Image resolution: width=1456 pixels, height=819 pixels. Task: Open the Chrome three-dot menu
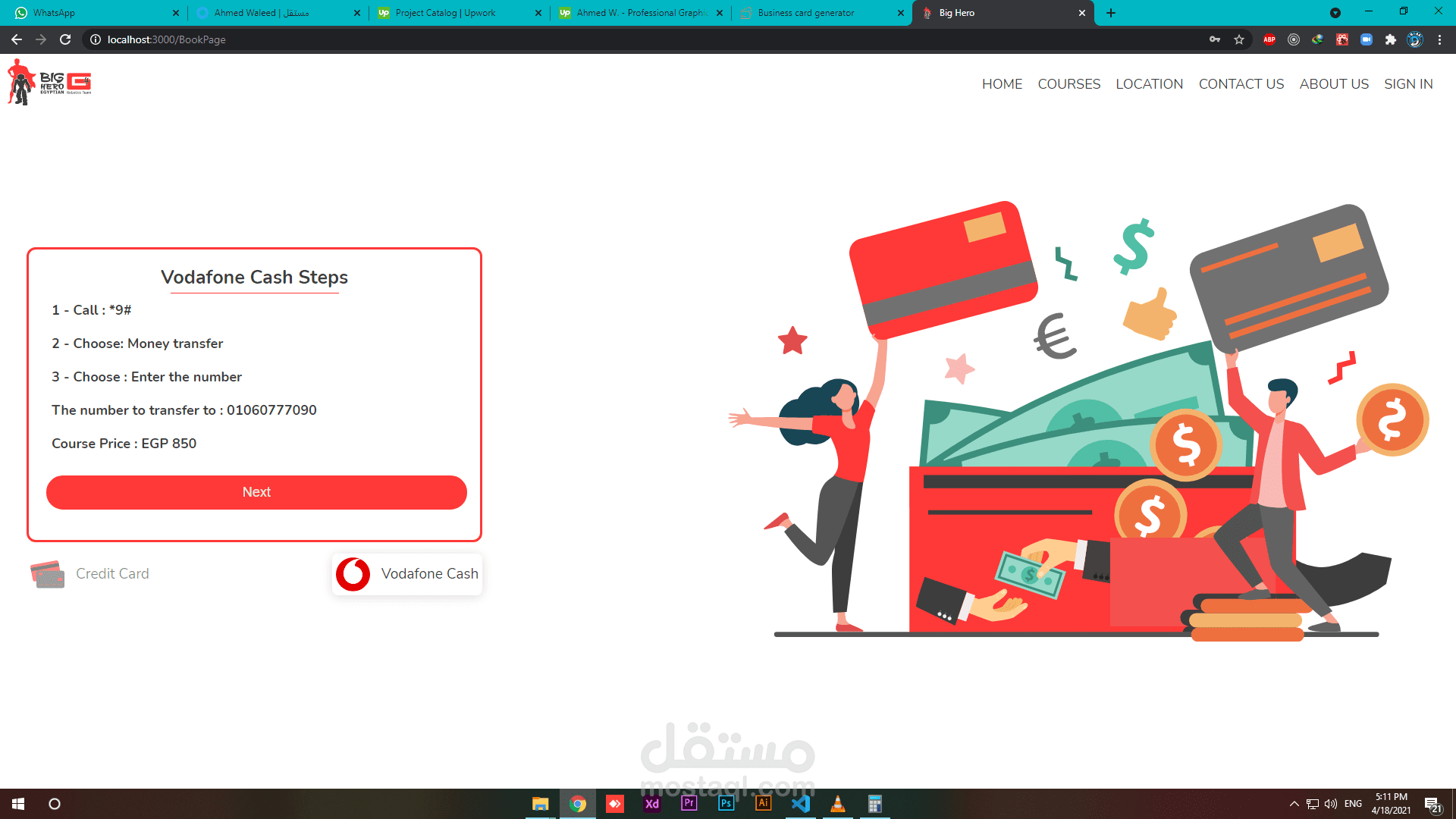point(1439,39)
